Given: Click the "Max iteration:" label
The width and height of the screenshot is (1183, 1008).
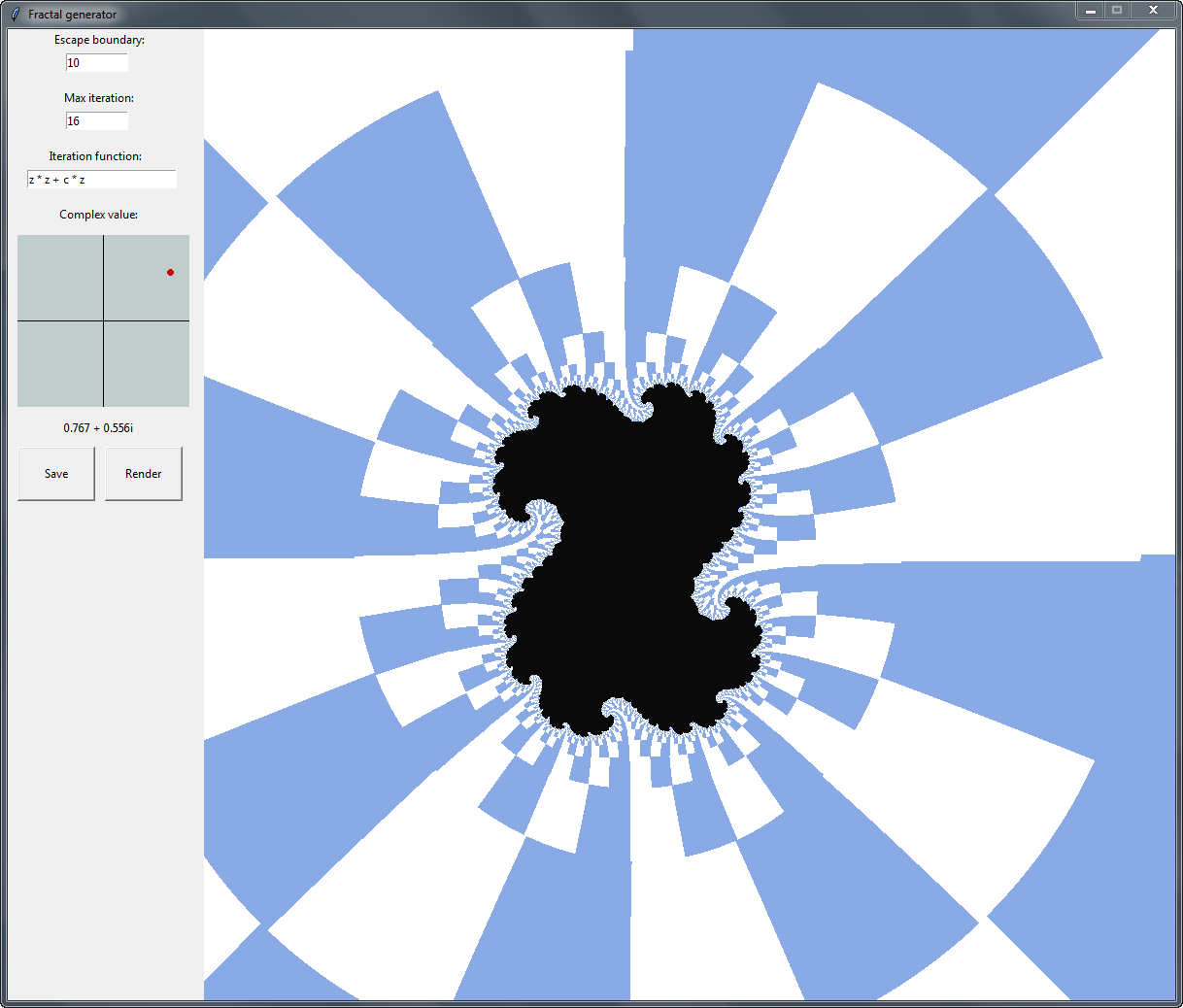Looking at the screenshot, I should (x=99, y=98).
